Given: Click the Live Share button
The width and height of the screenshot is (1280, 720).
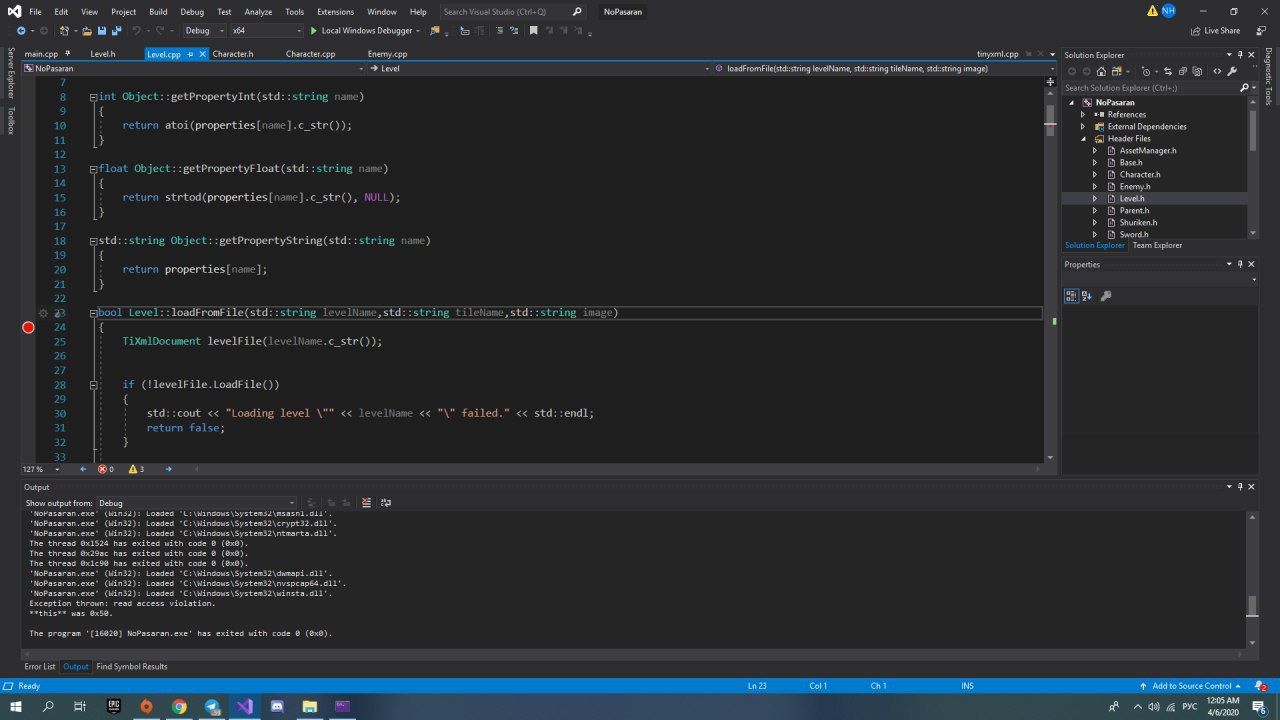Looking at the screenshot, I should pyautogui.click(x=1215, y=31).
